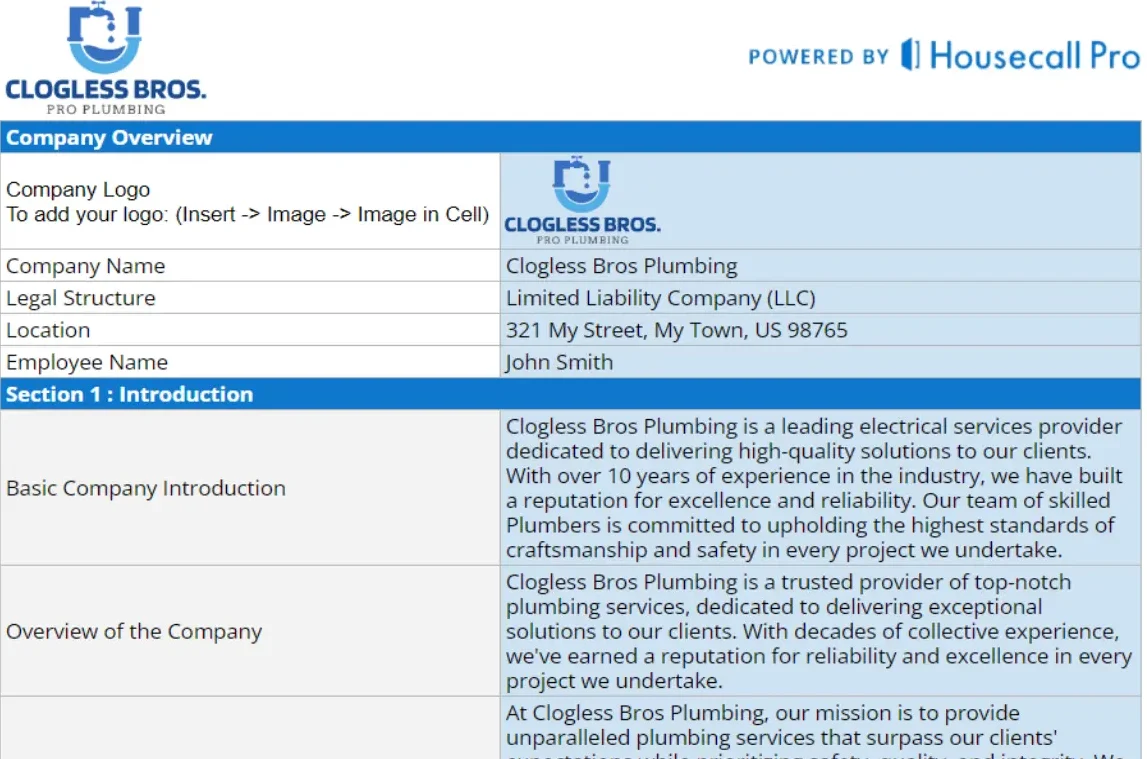Select the Company Name label cell

point(250,266)
